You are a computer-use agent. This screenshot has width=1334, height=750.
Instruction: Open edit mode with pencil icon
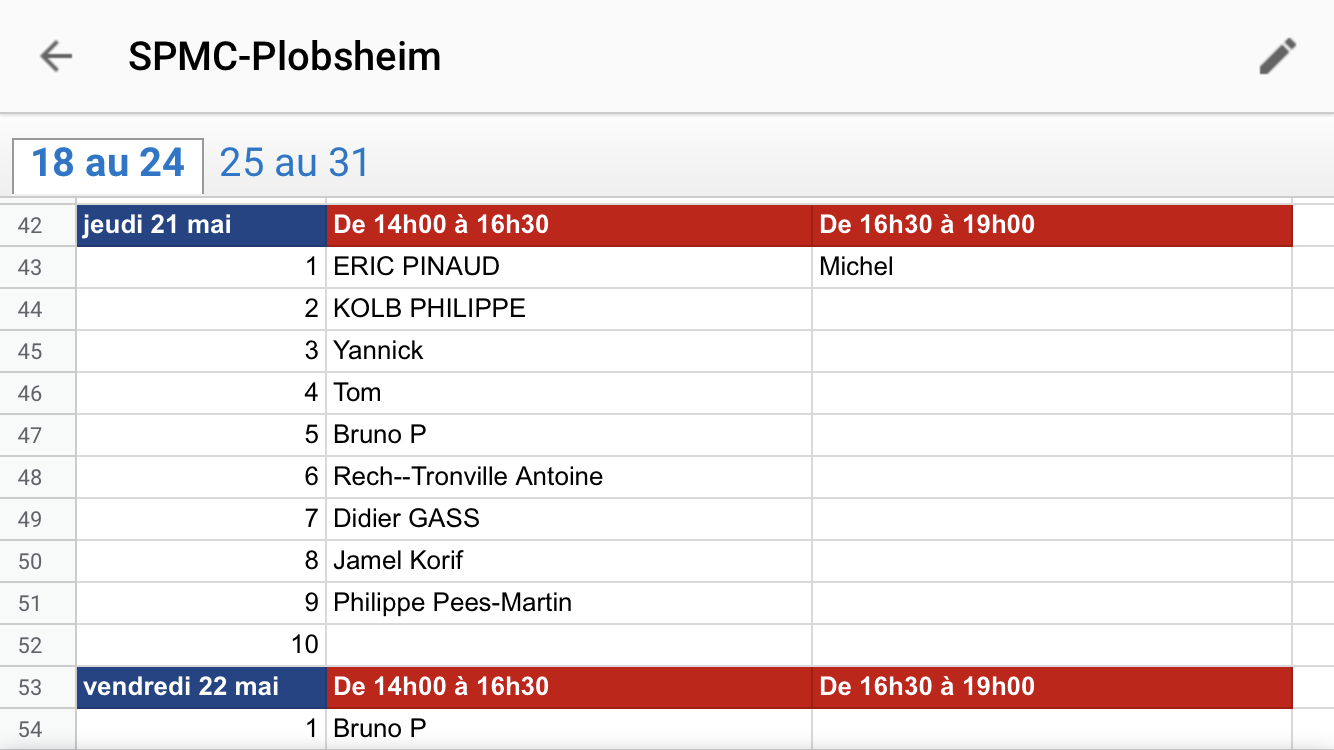tap(1277, 56)
